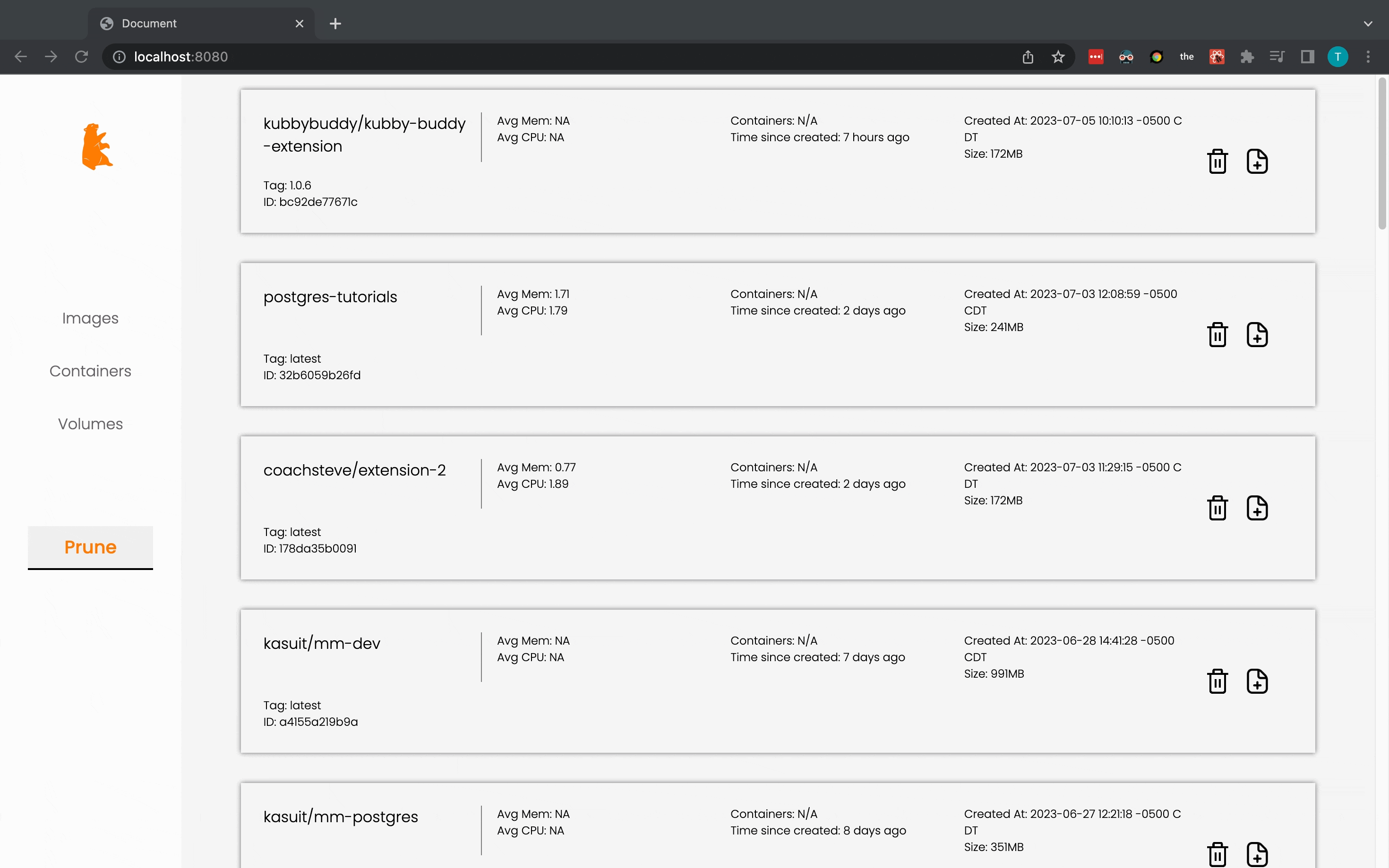1389x868 pixels.
Task: Click the orange bear logo
Action: [96, 147]
